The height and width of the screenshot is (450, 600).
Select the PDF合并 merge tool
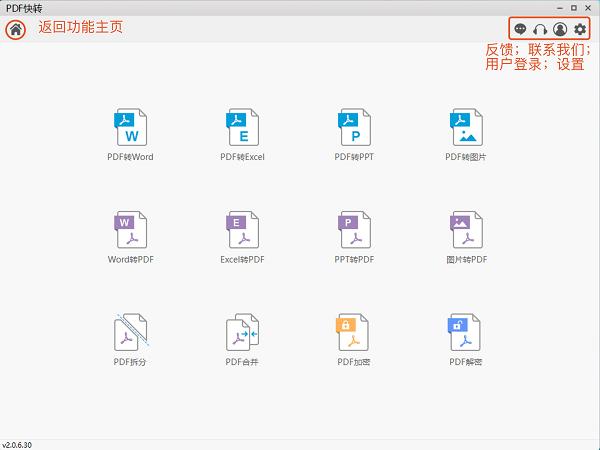tap(242, 333)
